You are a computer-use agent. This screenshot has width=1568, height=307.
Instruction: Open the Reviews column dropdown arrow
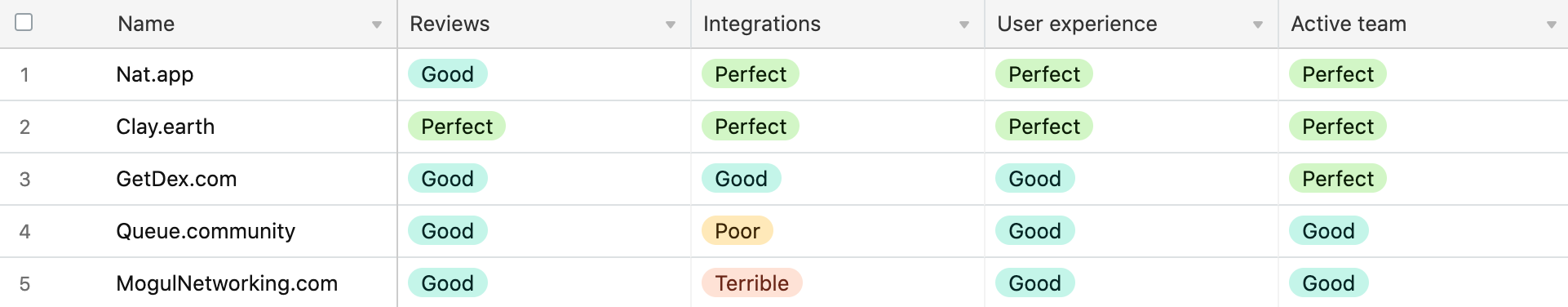tap(671, 24)
